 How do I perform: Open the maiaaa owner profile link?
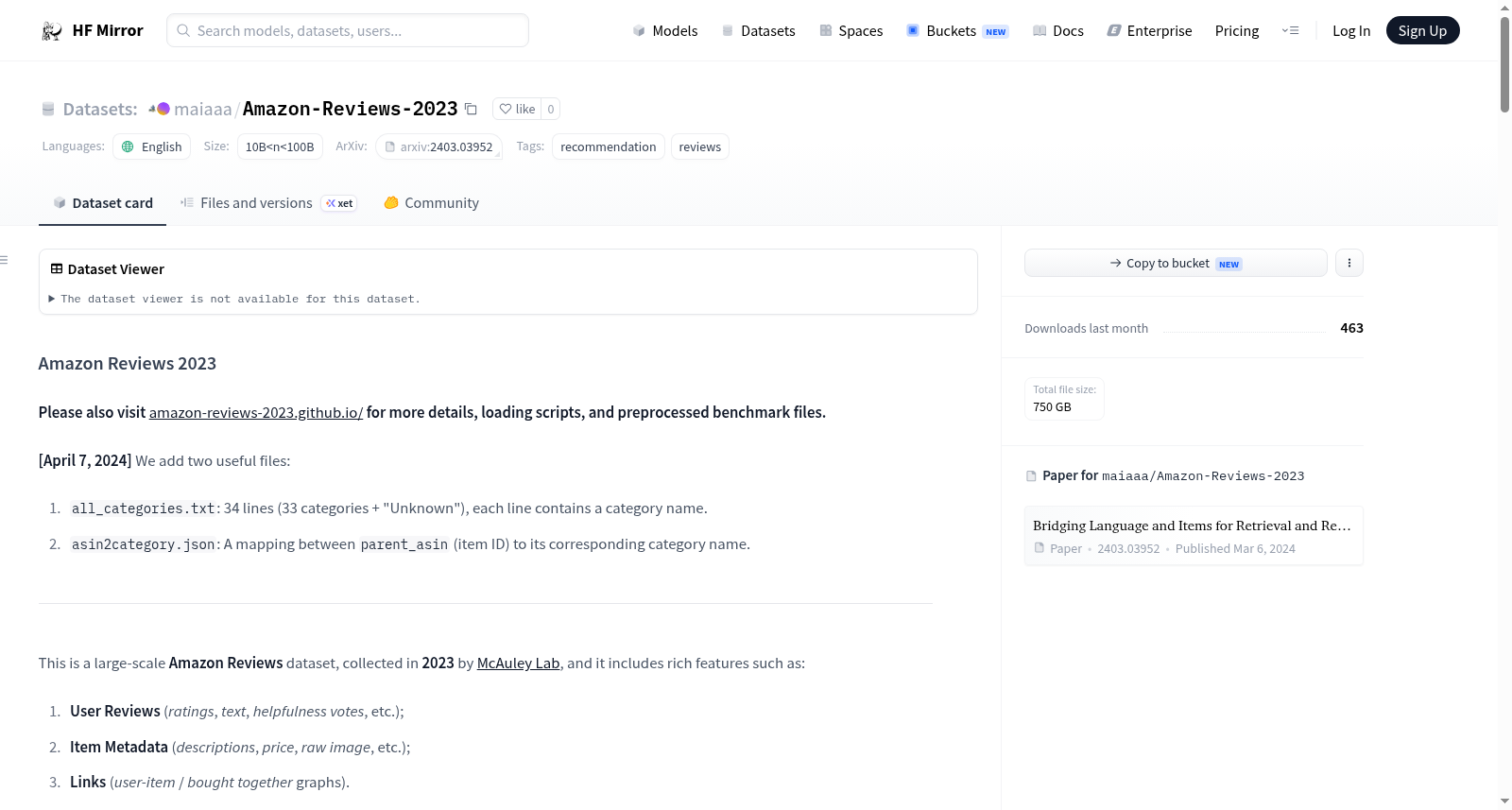[203, 110]
